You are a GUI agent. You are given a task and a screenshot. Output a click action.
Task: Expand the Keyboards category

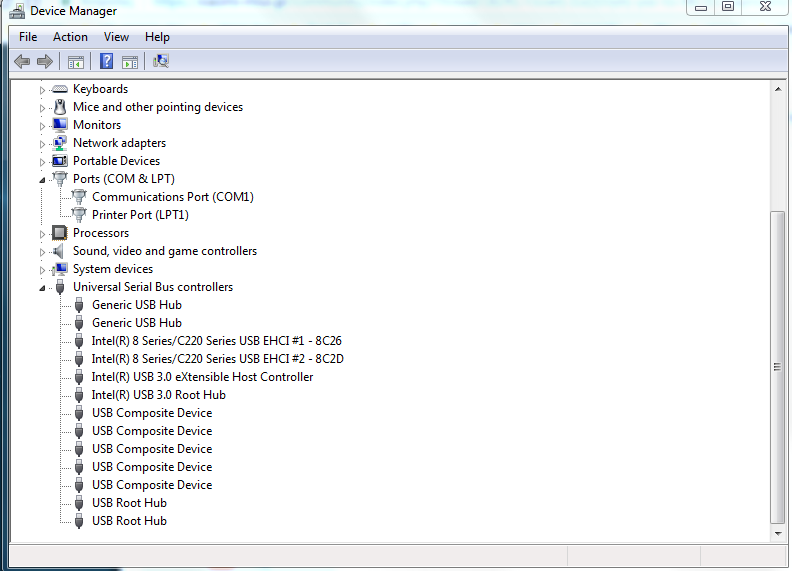tap(43, 89)
